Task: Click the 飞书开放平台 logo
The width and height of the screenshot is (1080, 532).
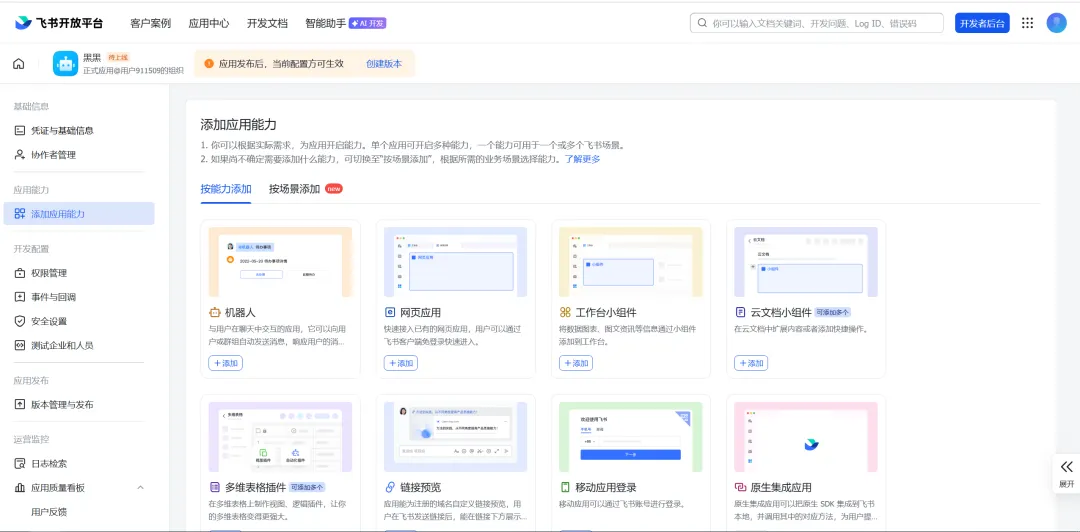Action: [59, 23]
